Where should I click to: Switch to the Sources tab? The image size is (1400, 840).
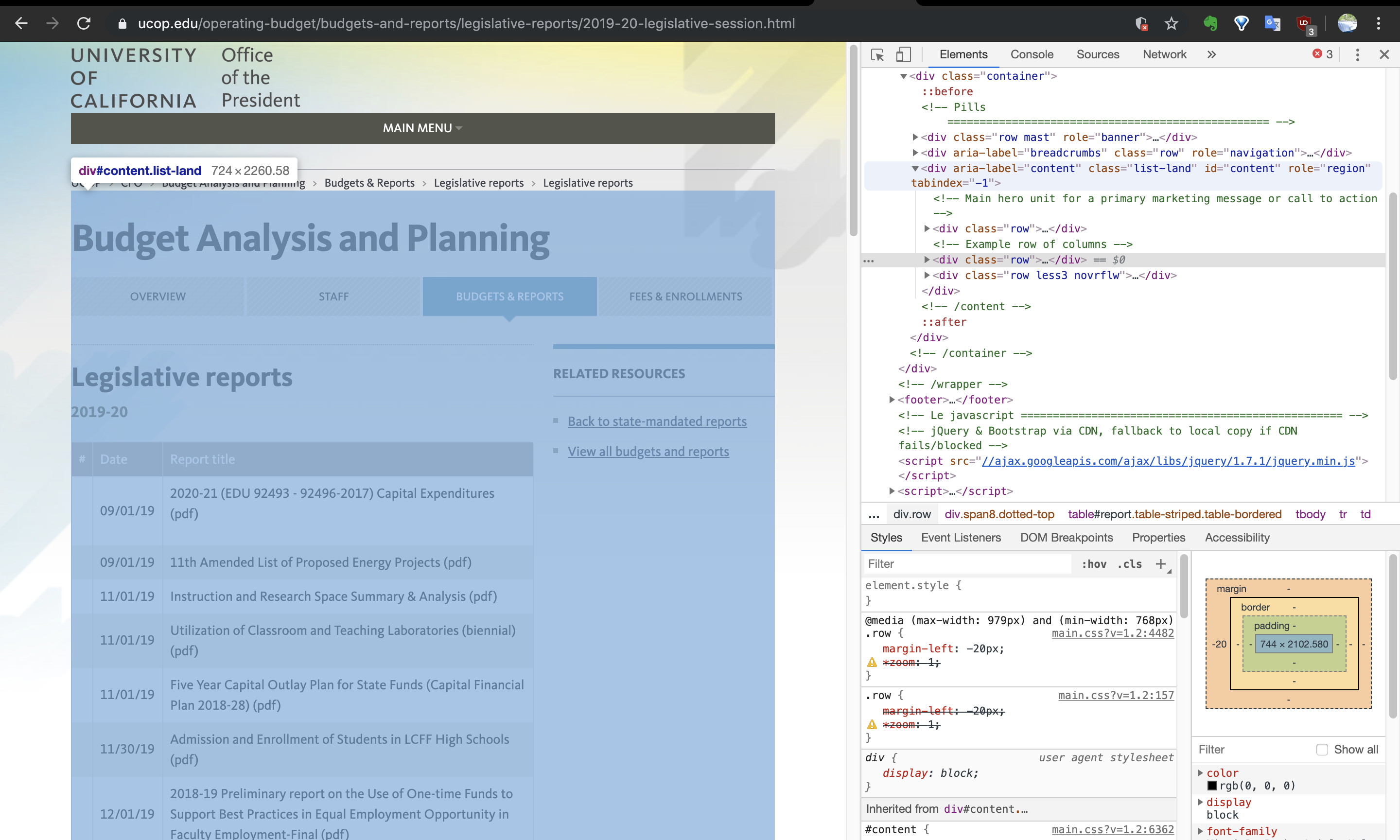click(x=1097, y=54)
